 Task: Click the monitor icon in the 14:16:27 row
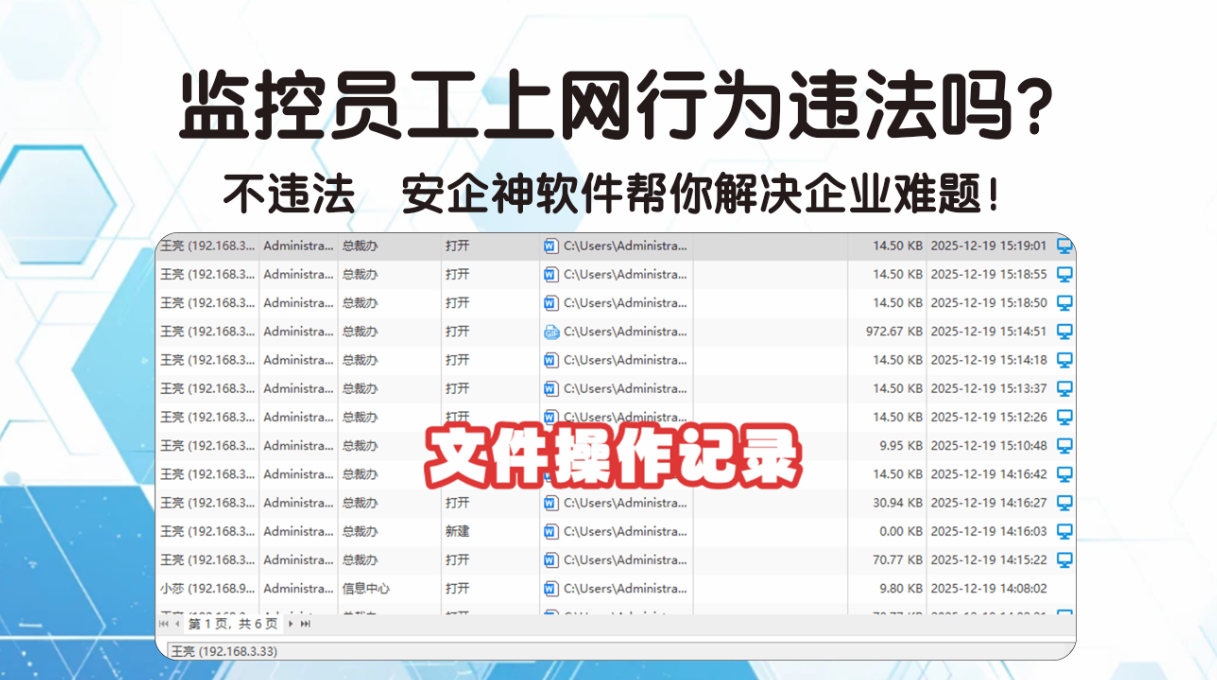(1064, 503)
